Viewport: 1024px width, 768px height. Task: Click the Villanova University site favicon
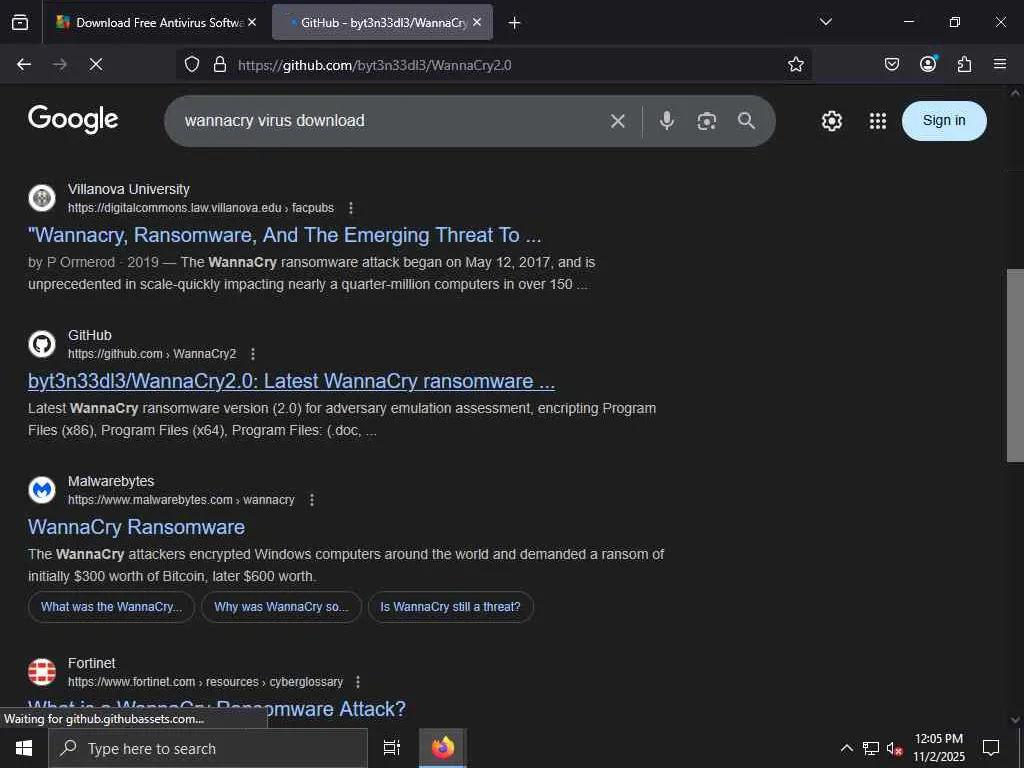(42, 199)
